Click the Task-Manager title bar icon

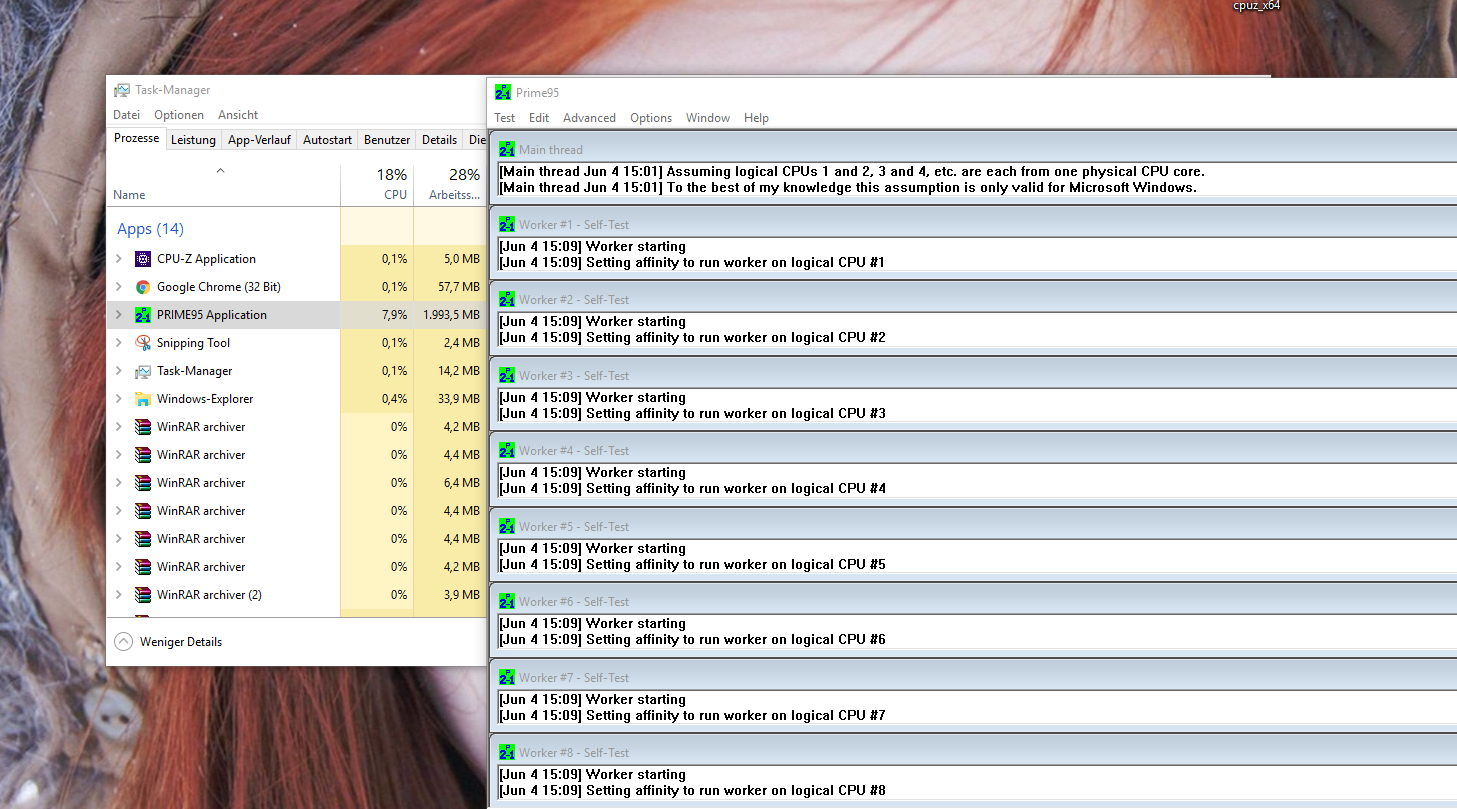(122, 90)
